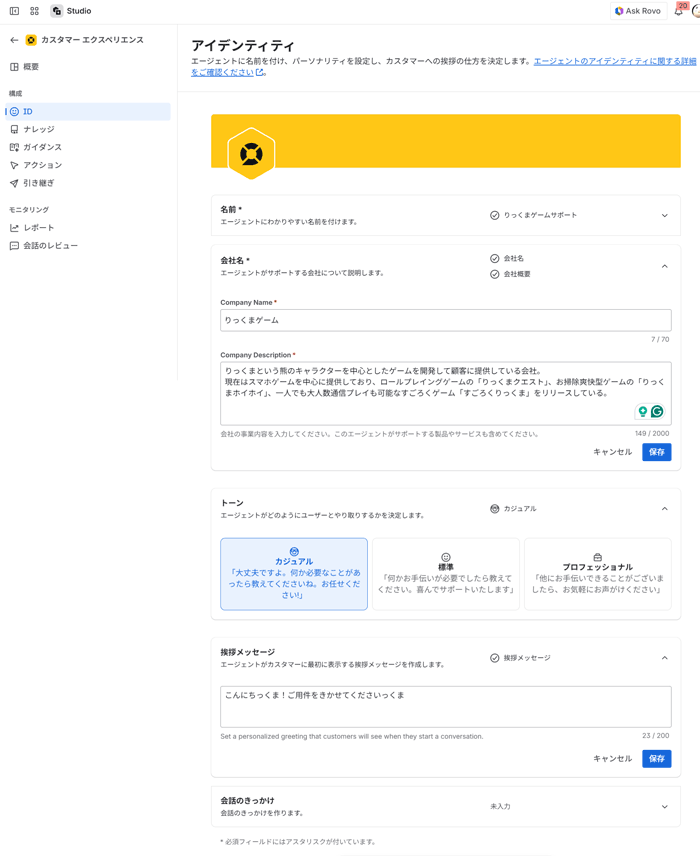The width and height of the screenshot is (700, 856).
Task: Select ID in the sidebar
Action: [87, 111]
